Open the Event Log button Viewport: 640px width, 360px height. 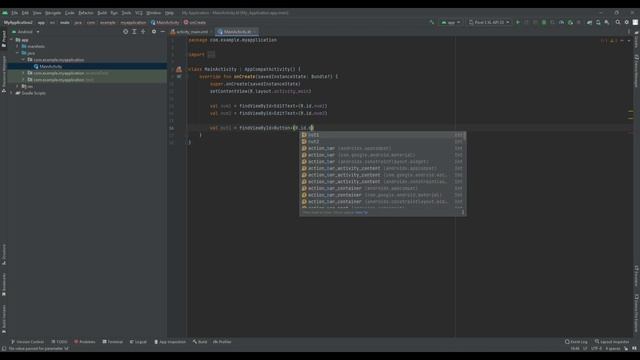pos(576,342)
